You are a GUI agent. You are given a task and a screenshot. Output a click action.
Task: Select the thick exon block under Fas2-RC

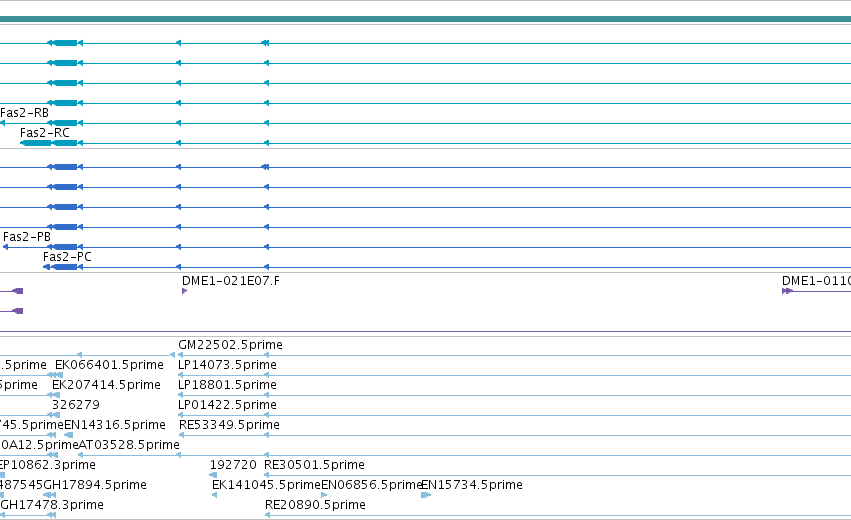click(x=49, y=143)
